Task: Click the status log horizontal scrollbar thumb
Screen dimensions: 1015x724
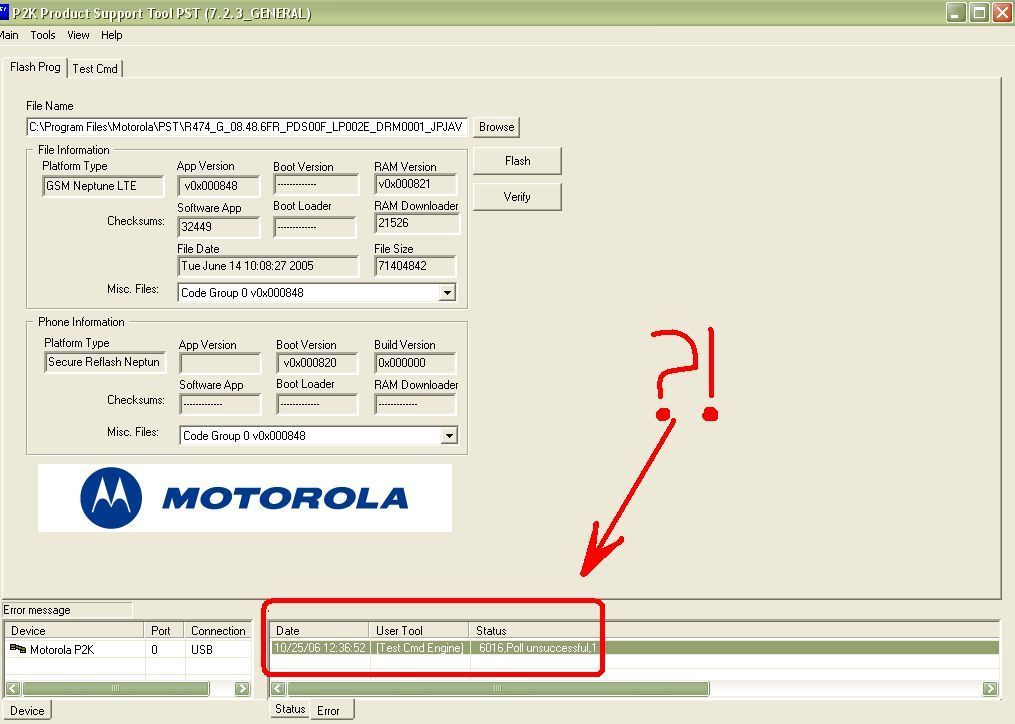Action: [498, 688]
